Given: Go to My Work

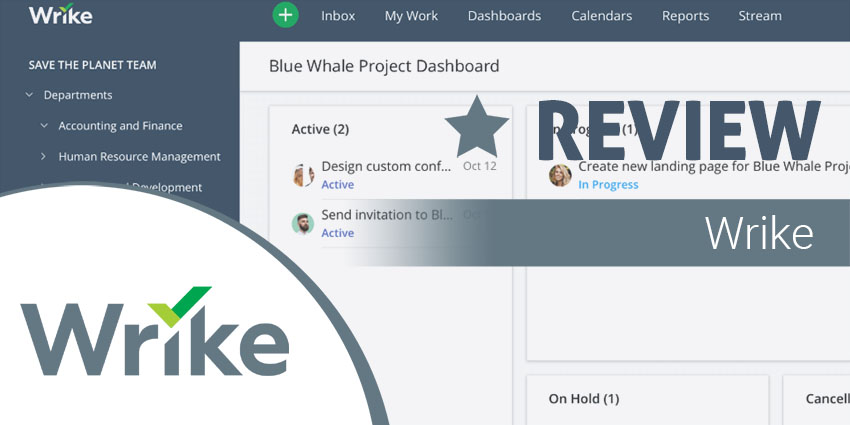Looking at the screenshot, I should 411,16.
